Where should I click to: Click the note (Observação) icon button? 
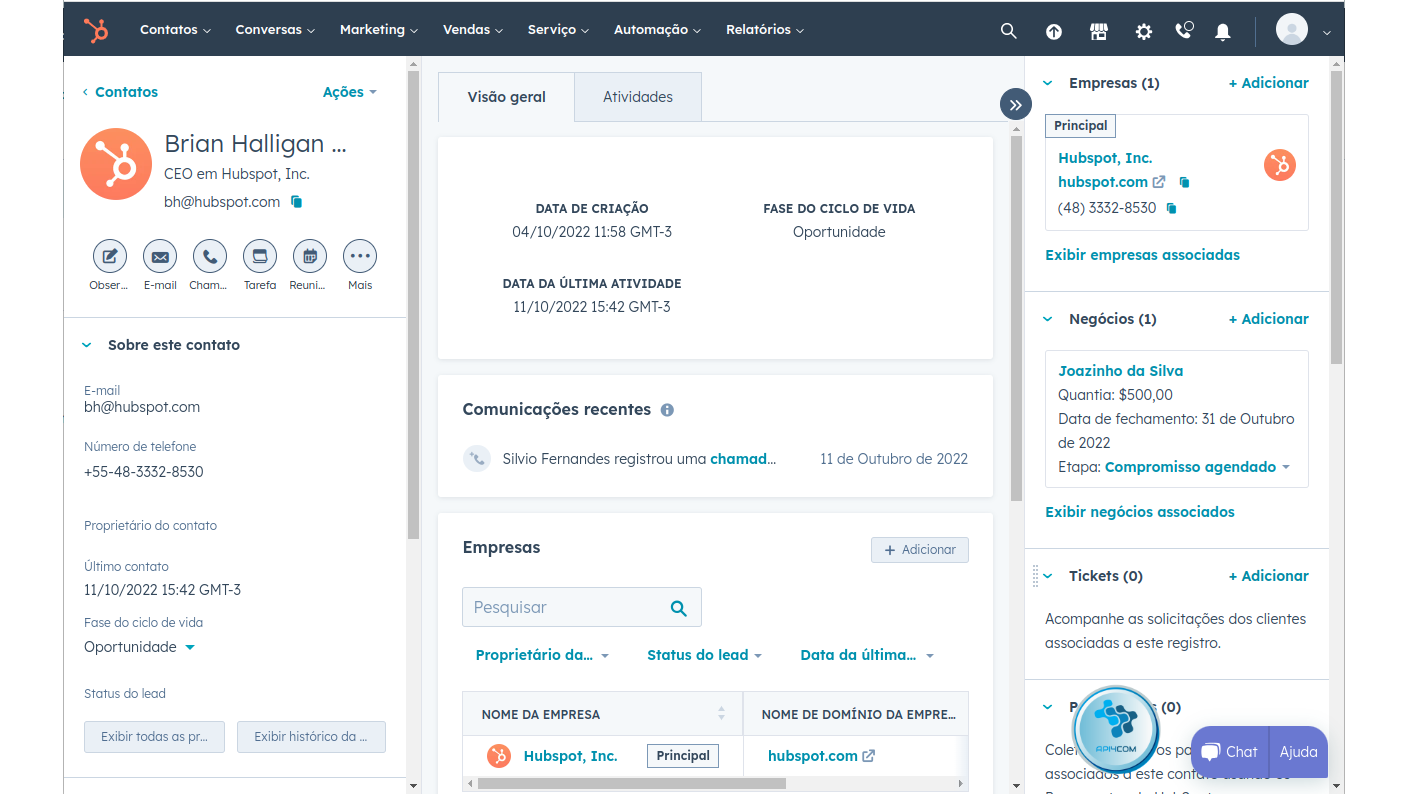point(110,257)
